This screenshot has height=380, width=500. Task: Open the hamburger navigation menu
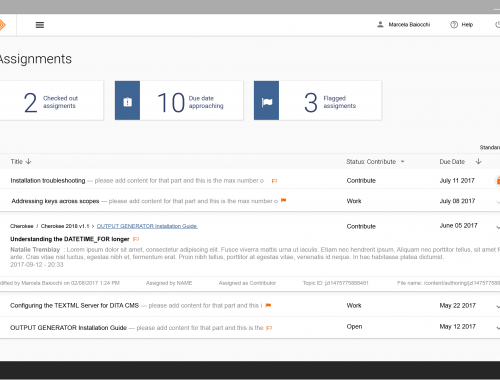40,25
